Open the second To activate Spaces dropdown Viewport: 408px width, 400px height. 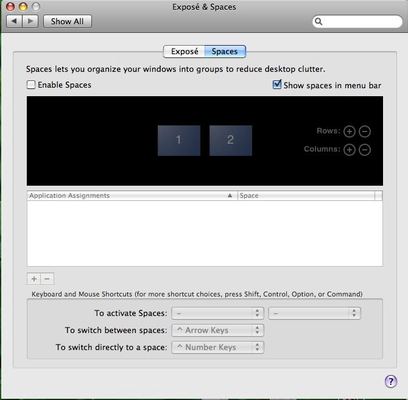[314, 313]
